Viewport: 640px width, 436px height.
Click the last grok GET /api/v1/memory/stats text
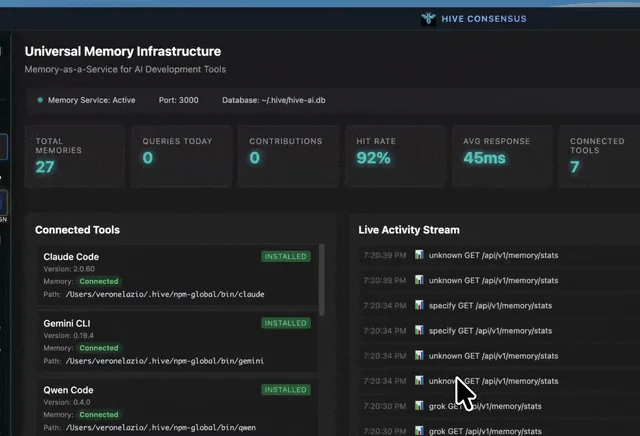point(485,431)
